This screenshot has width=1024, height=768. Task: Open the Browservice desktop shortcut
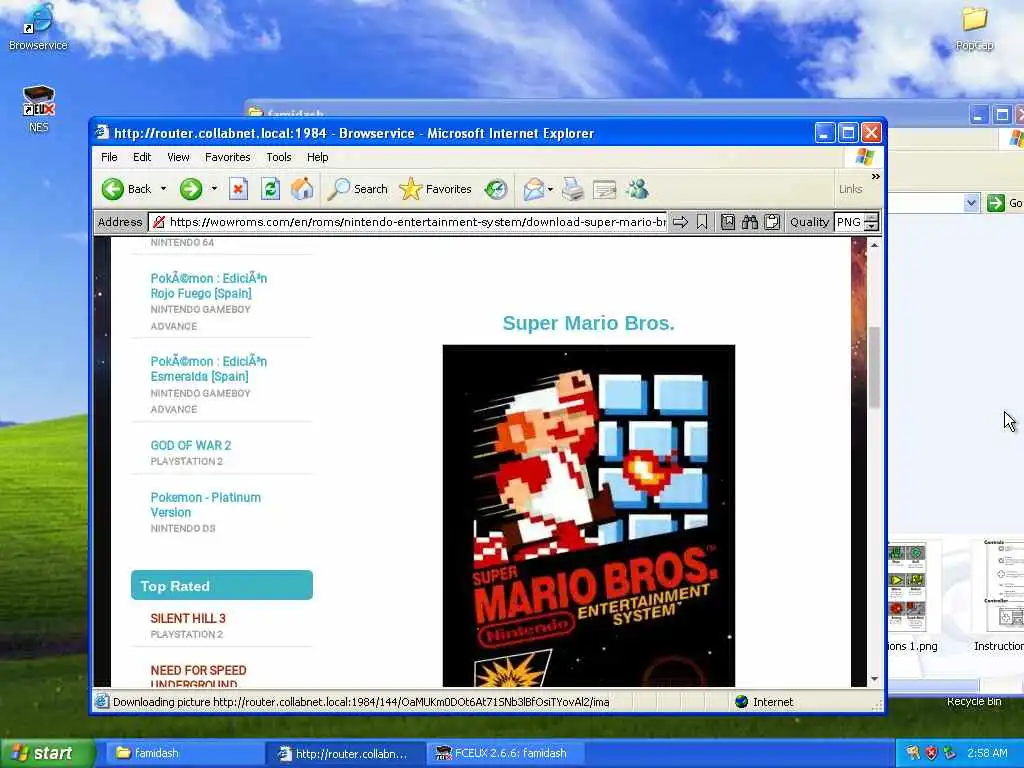(x=38, y=27)
